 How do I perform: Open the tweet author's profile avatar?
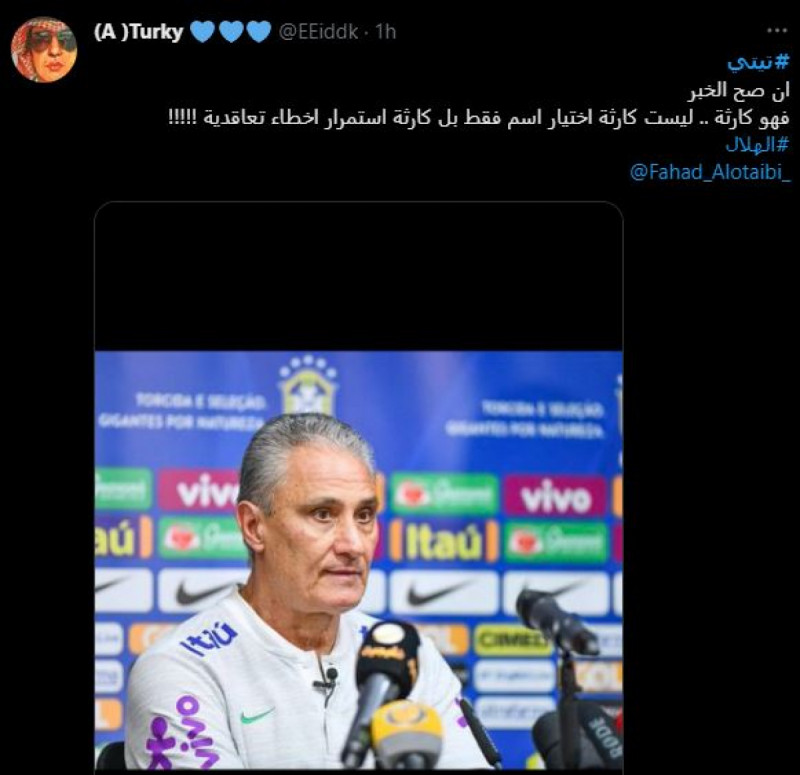click(44, 49)
